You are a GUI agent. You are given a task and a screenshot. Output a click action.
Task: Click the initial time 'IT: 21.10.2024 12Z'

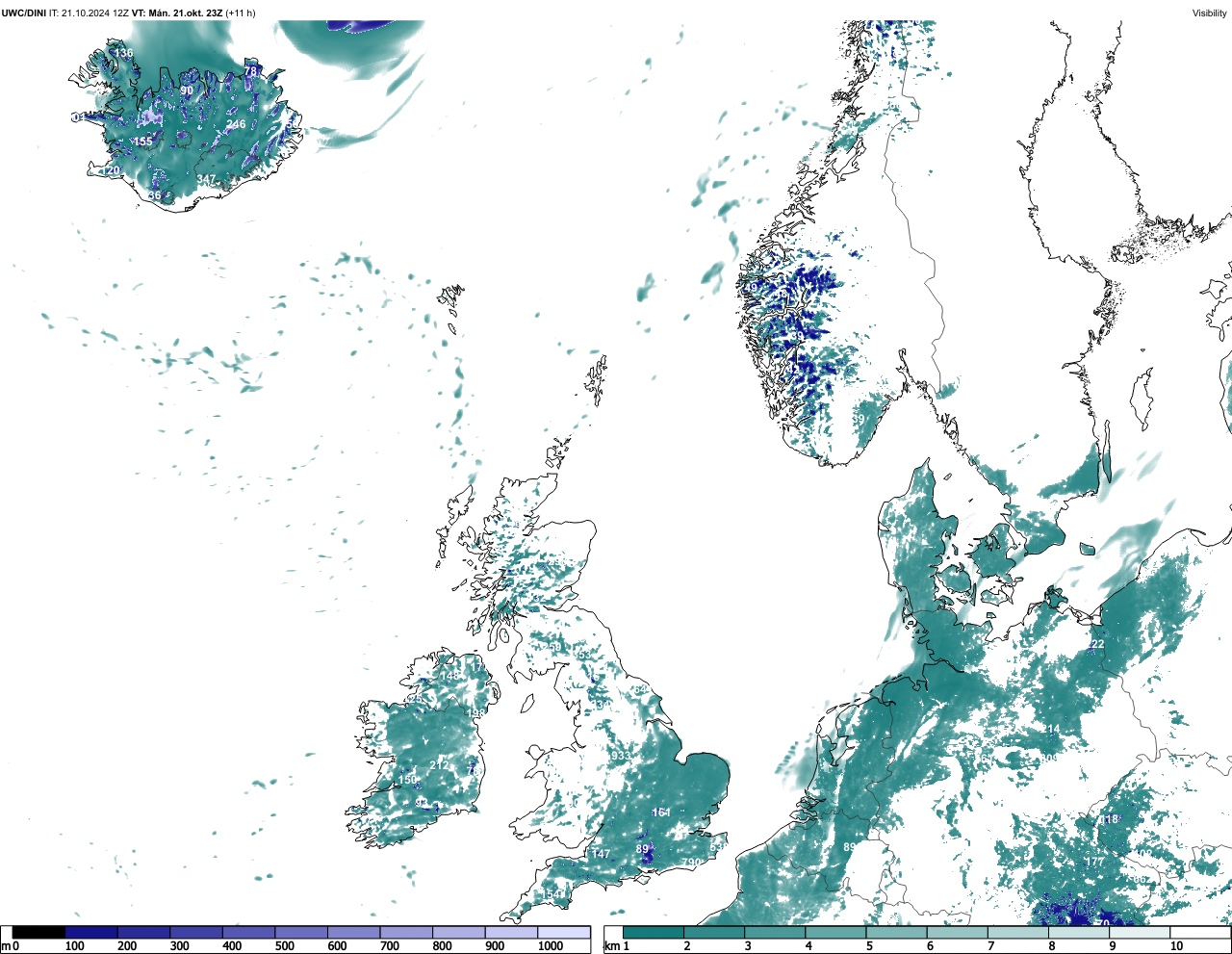[x=89, y=13]
